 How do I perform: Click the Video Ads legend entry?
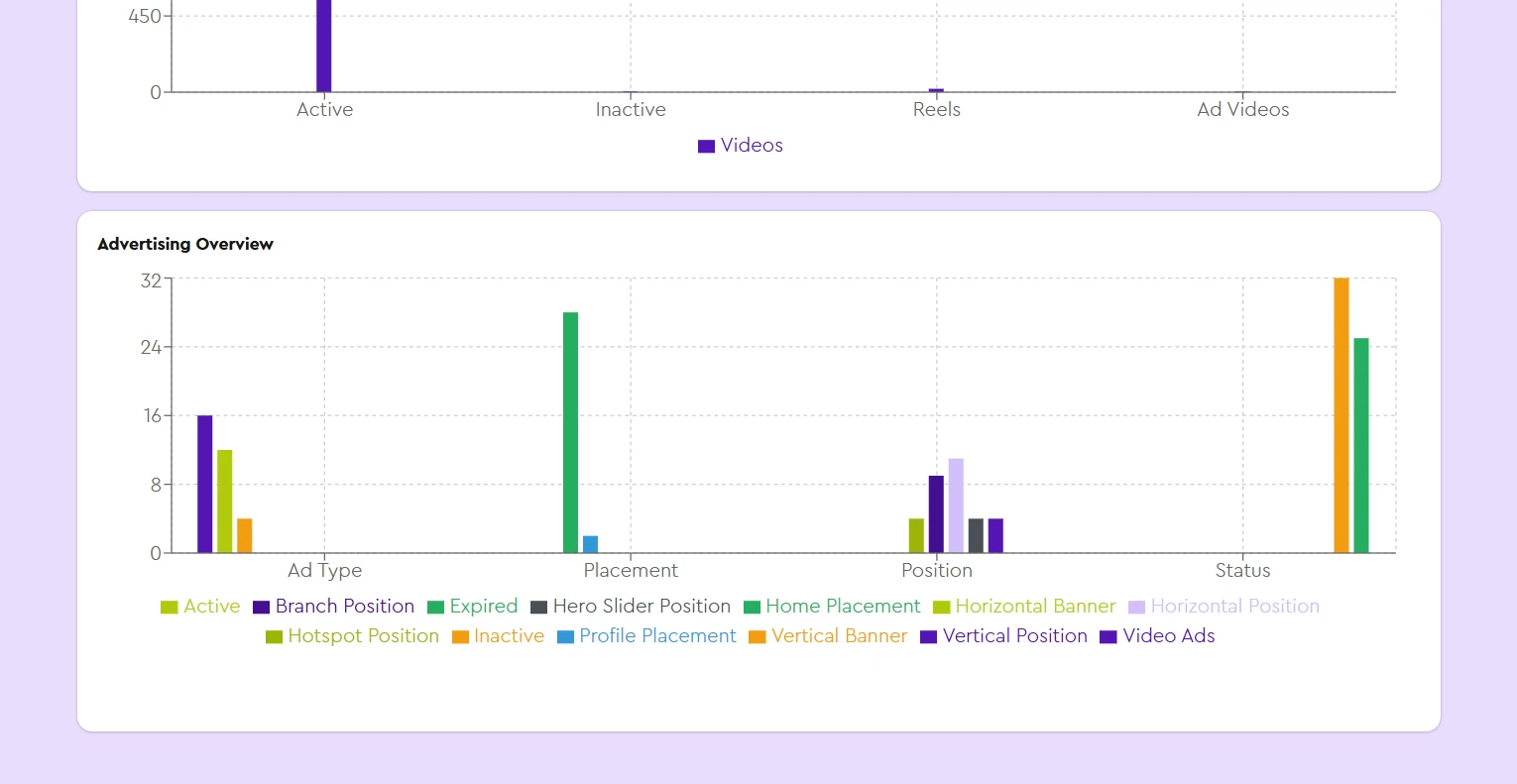(1157, 636)
